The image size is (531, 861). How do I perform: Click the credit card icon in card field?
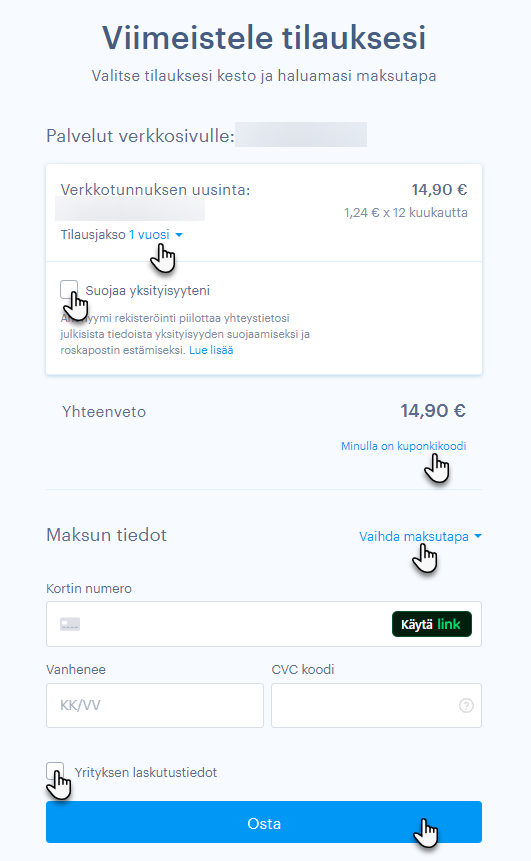click(x=70, y=624)
